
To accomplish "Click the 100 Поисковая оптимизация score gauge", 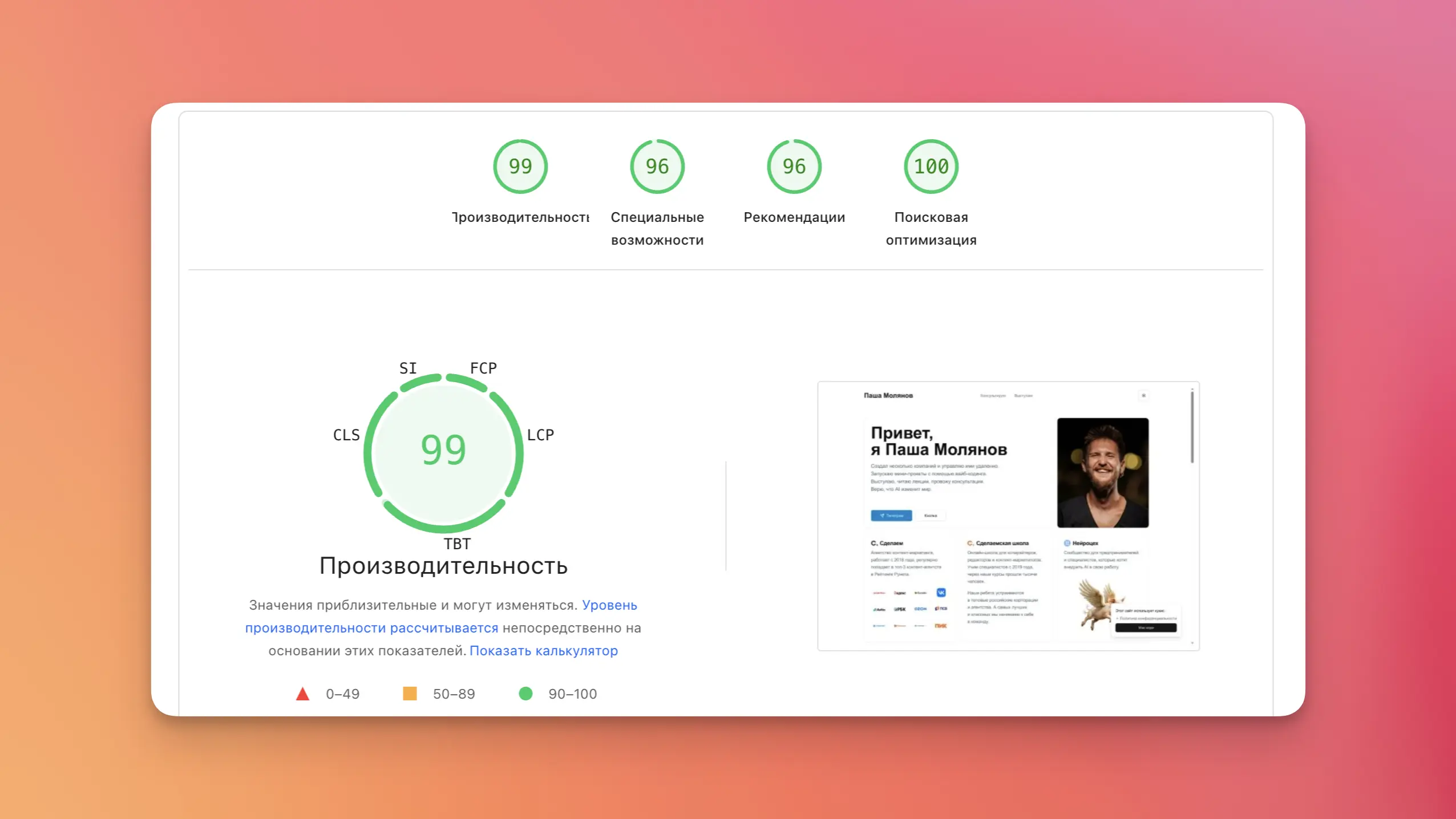I will (x=931, y=167).
